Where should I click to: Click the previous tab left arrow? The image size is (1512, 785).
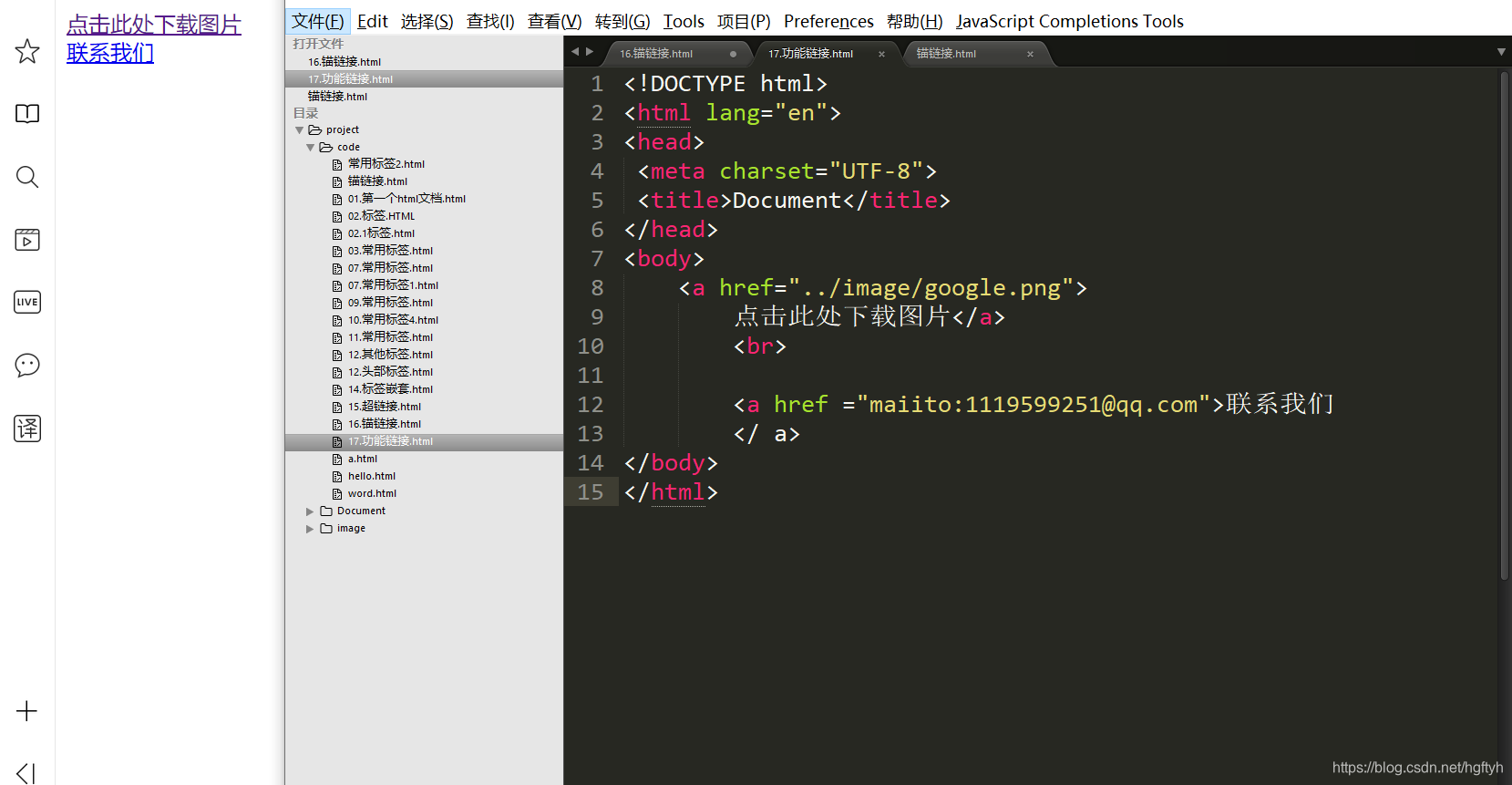575,52
